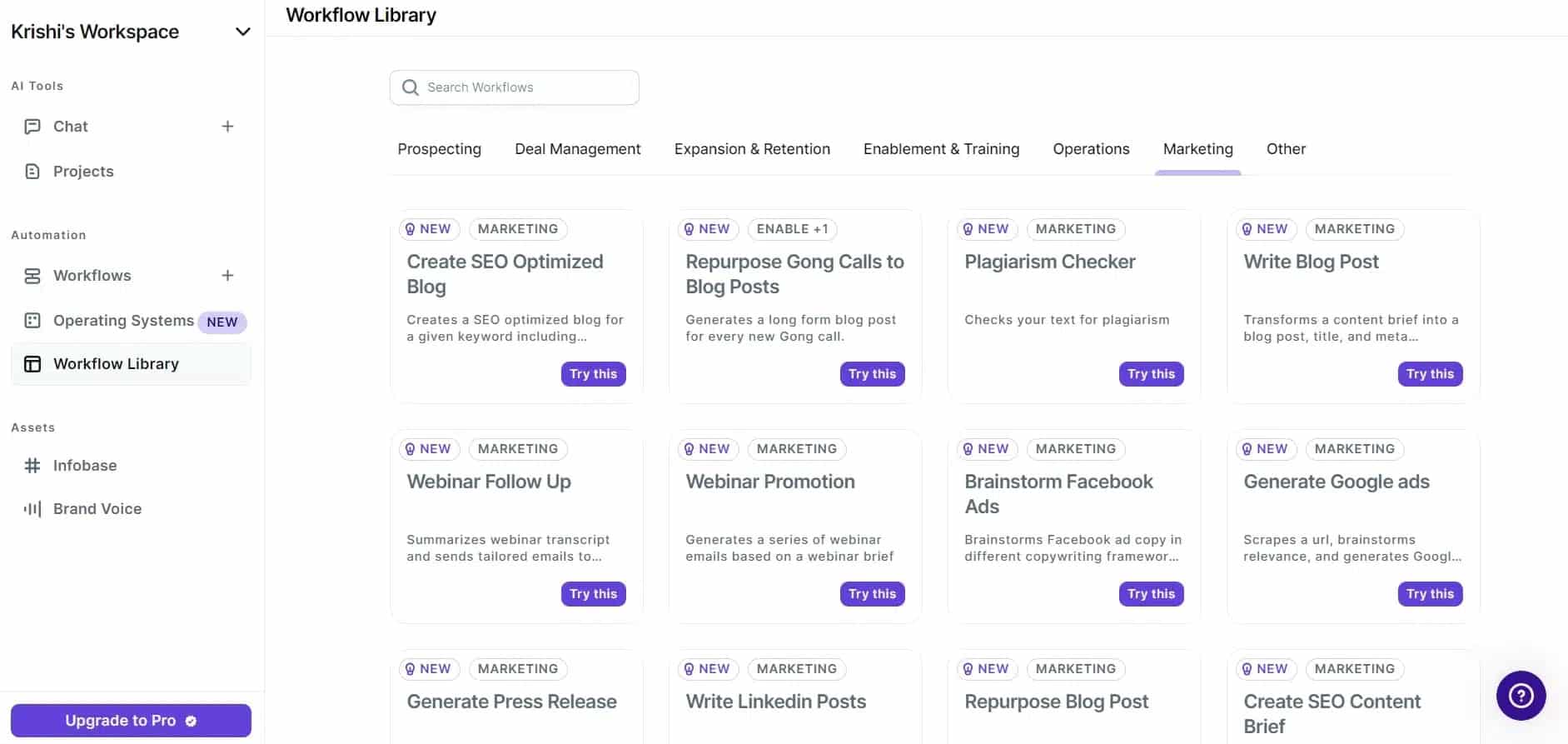Click Try this on Plagiarism Checker
This screenshot has width=1568, height=744.
[x=1151, y=374]
